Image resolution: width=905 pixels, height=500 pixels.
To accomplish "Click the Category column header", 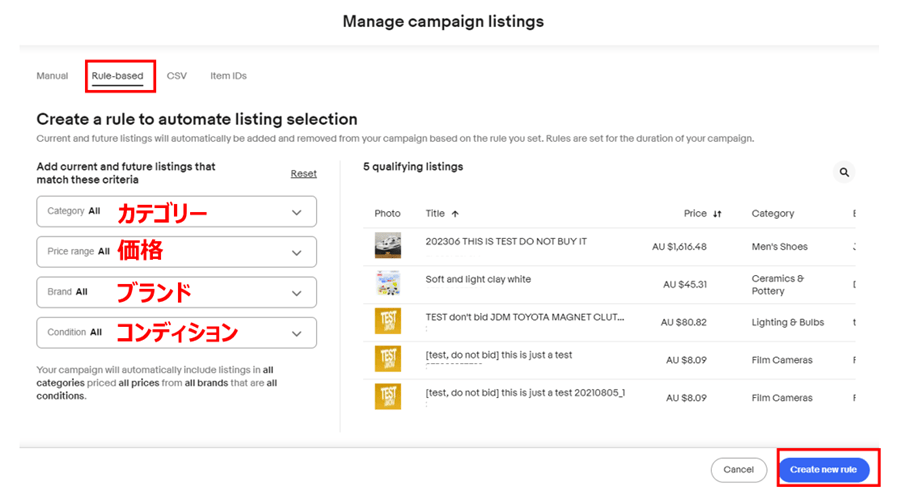I will [x=772, y=214].
